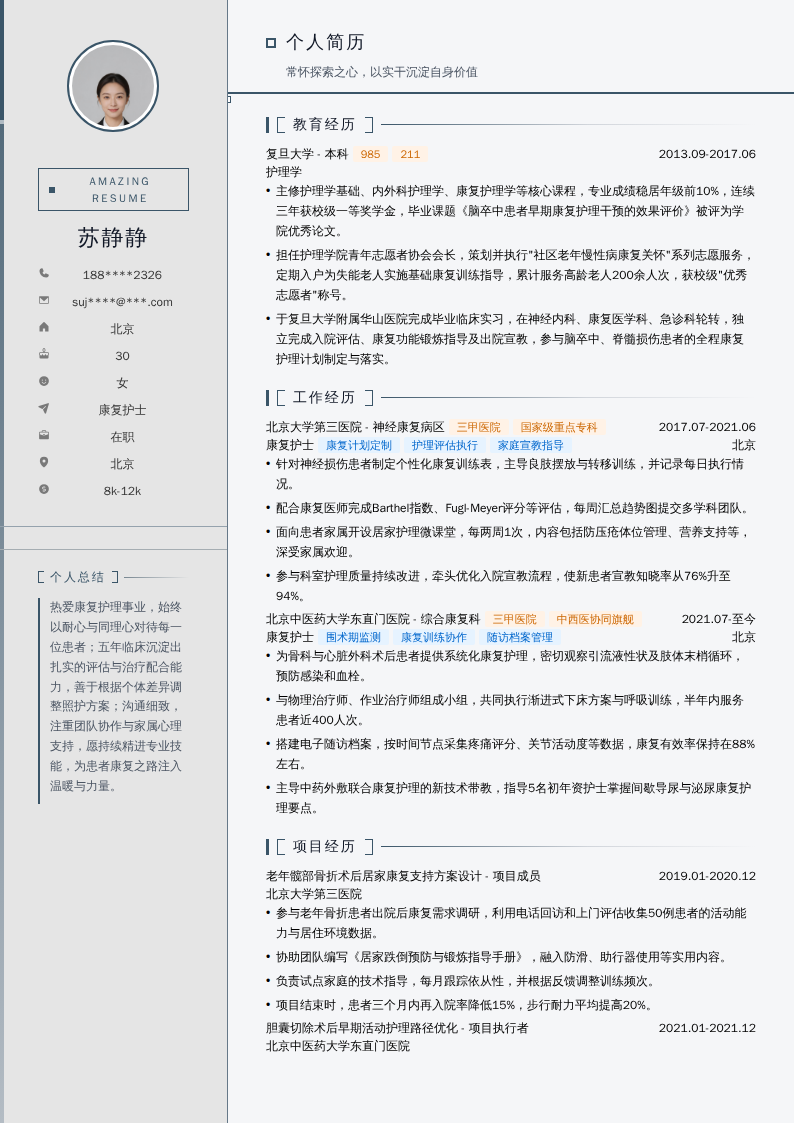The width and height of the screenshot is (794, 1123).
Task: Click the bullet about Barthel指数 assessments
Action: [511, 508]
